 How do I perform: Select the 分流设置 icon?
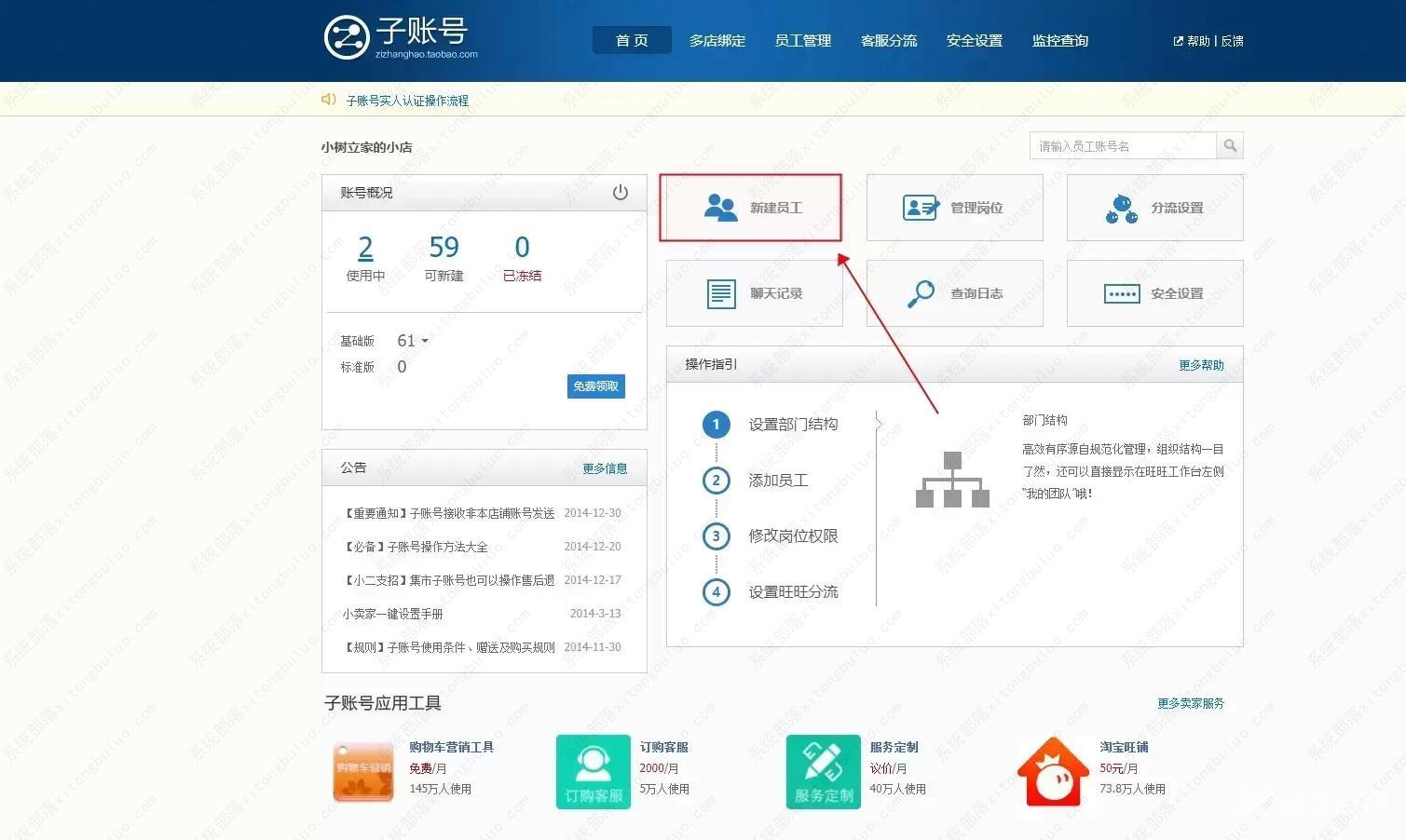point(1121,207)
